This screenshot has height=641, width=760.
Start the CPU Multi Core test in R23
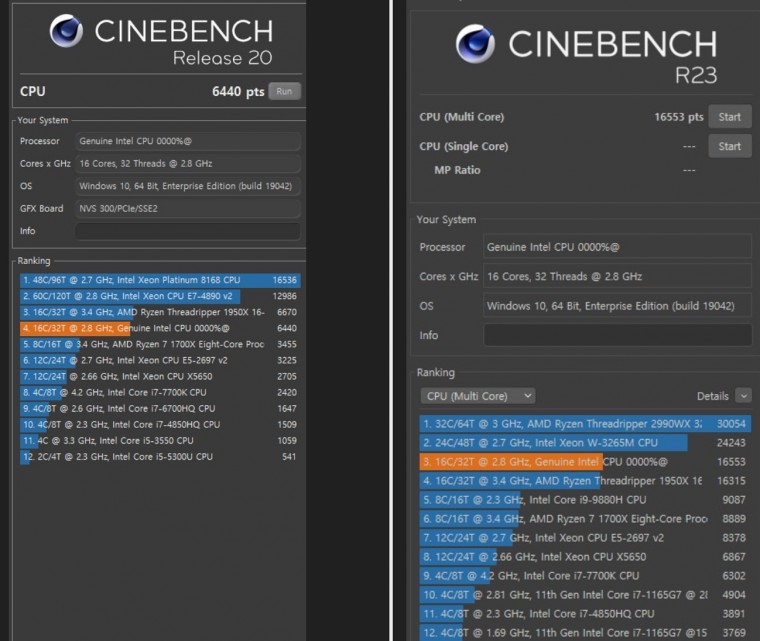(729, 117)
